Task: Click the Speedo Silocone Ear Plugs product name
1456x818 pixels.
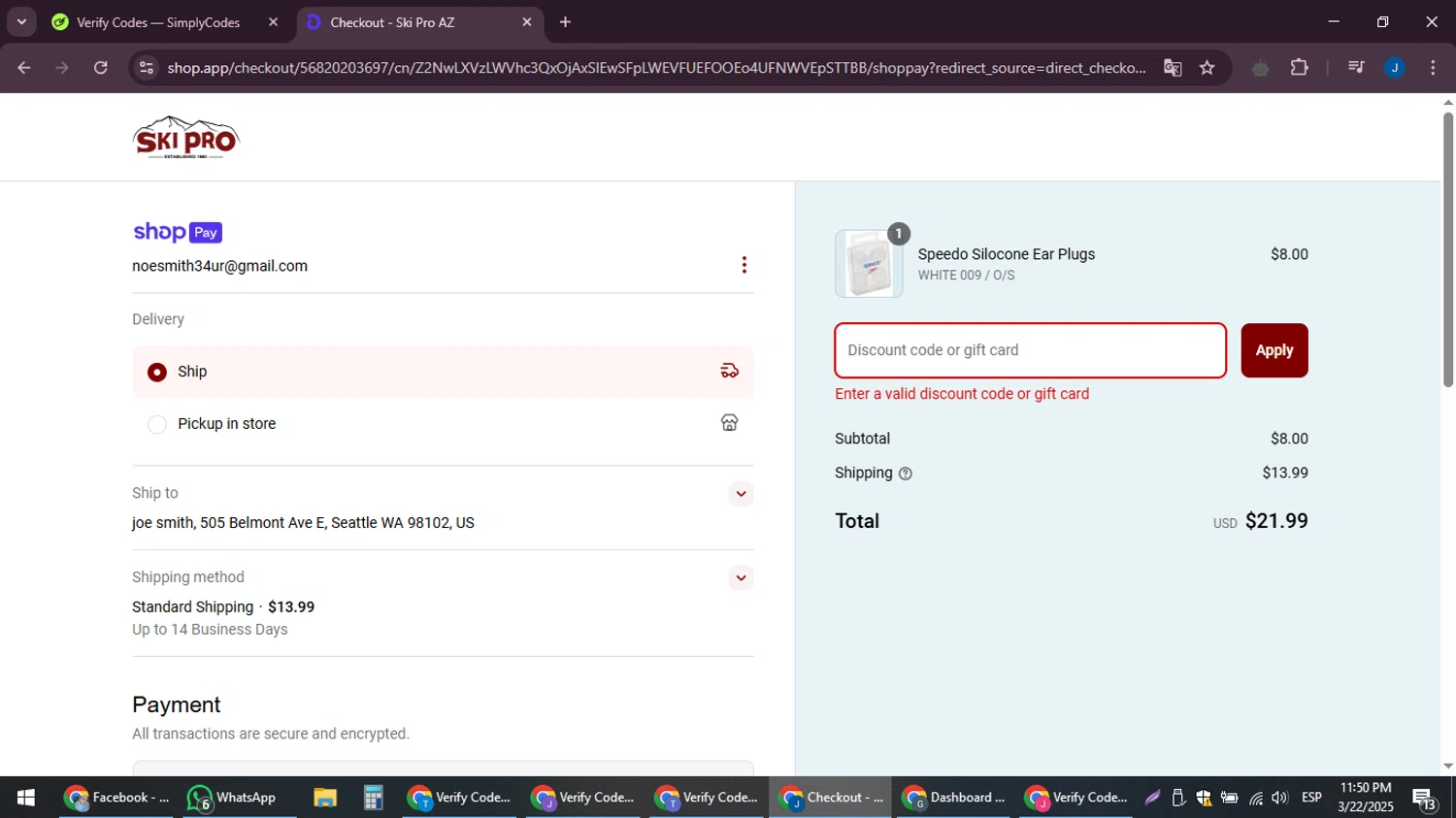Action: (x=1007, y=254)
